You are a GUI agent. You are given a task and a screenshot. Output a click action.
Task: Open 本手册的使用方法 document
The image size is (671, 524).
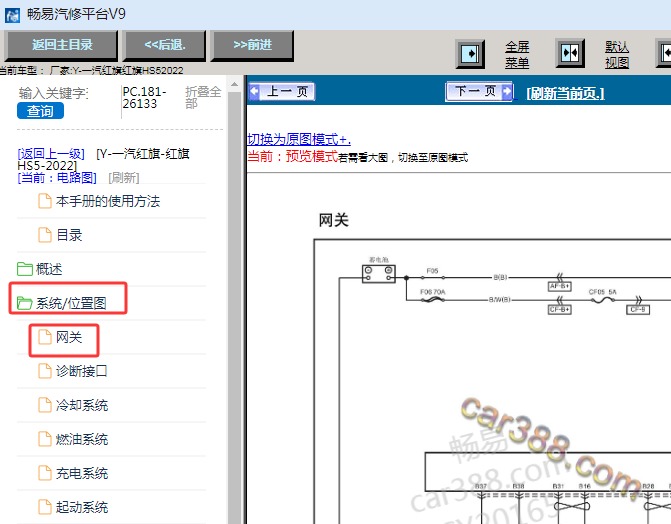pyautogui.click(x=108, y=201)
